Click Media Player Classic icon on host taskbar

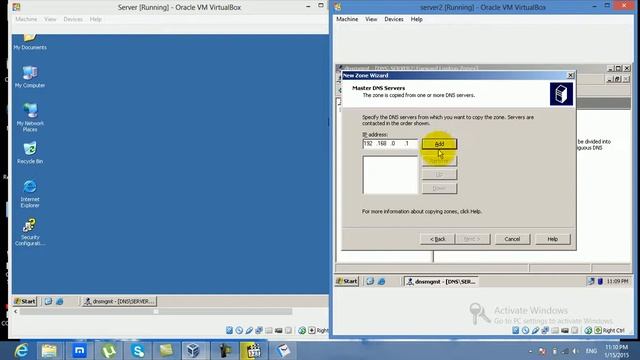(253, 351)
